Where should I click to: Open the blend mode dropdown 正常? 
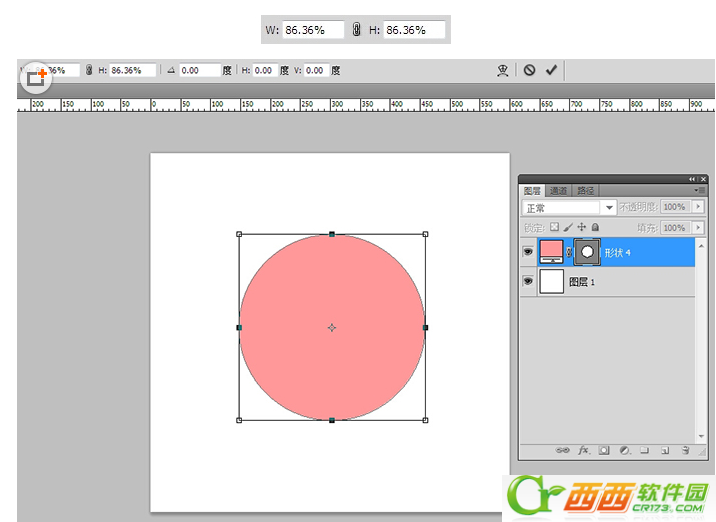(569, 208)
